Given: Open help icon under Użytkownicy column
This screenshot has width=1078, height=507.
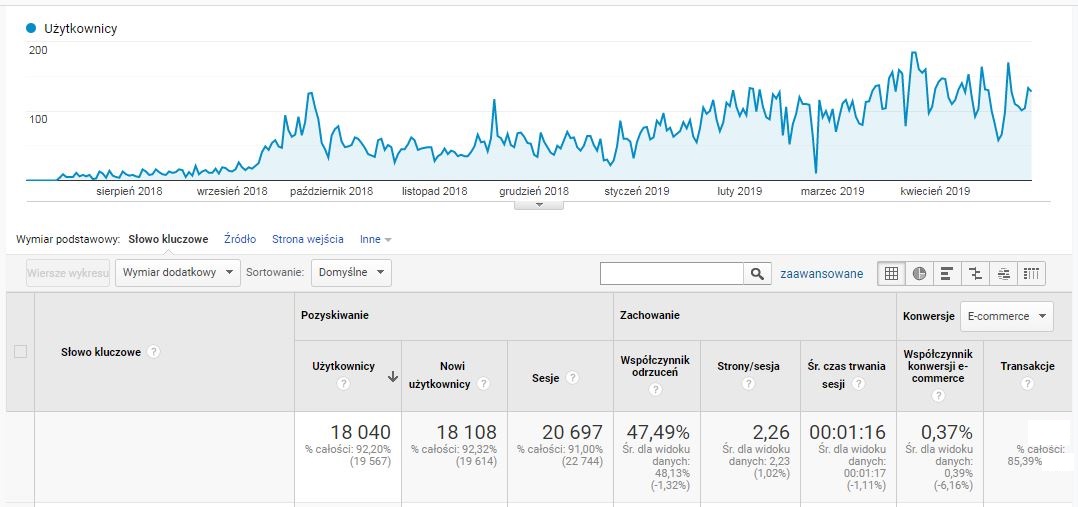Looking at the screenshot, I should tap(344, 384).
